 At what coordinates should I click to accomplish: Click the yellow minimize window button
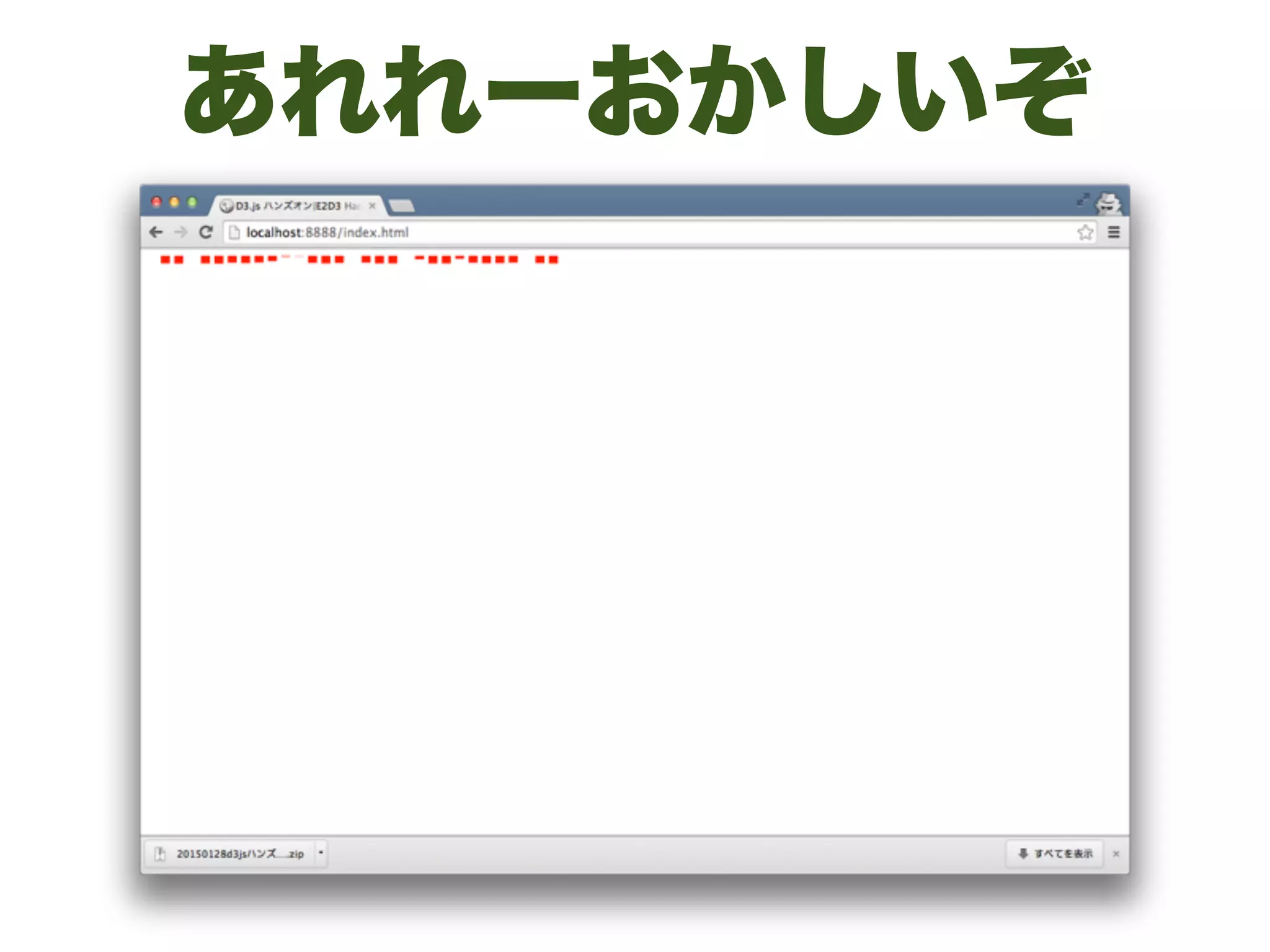coord(174,202)
